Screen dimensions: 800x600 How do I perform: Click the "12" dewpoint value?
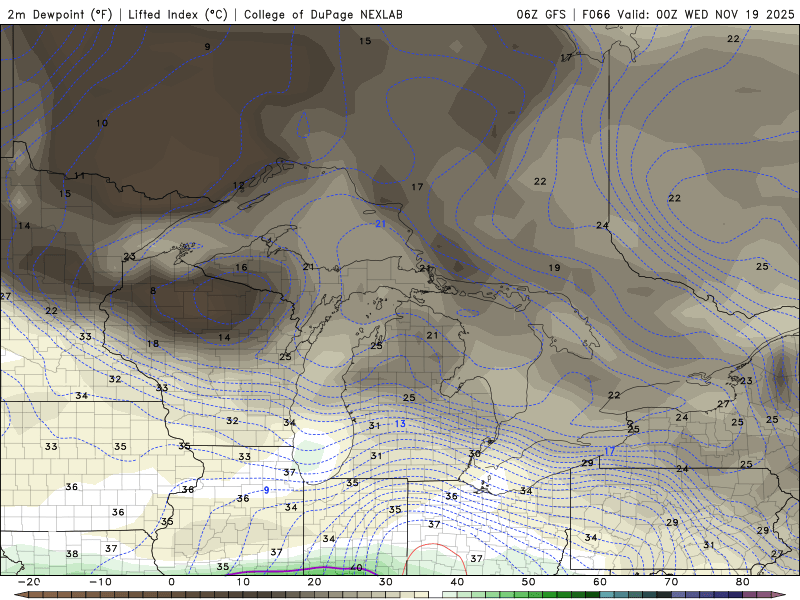(x=239, y=186)
